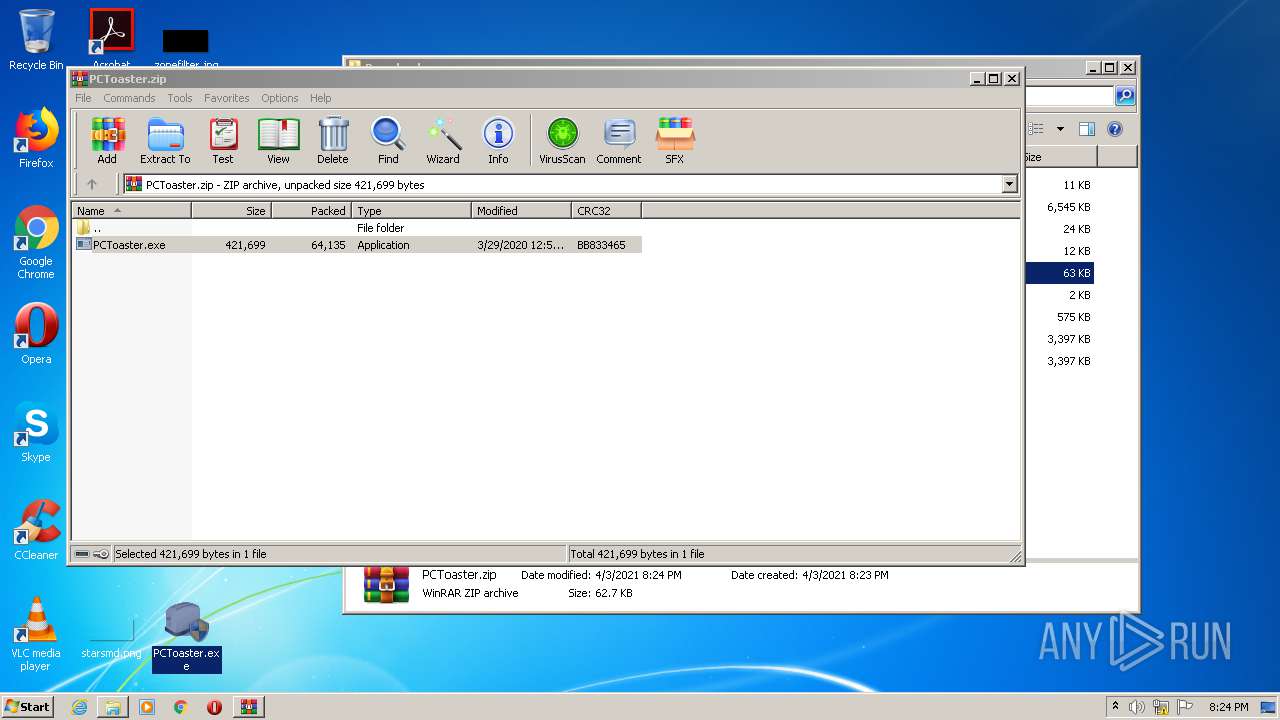This screenshot has width=1280, height=720.
Task: Click the Info toolbar icon
Action: pyautogui.click(x=498, y=141)
